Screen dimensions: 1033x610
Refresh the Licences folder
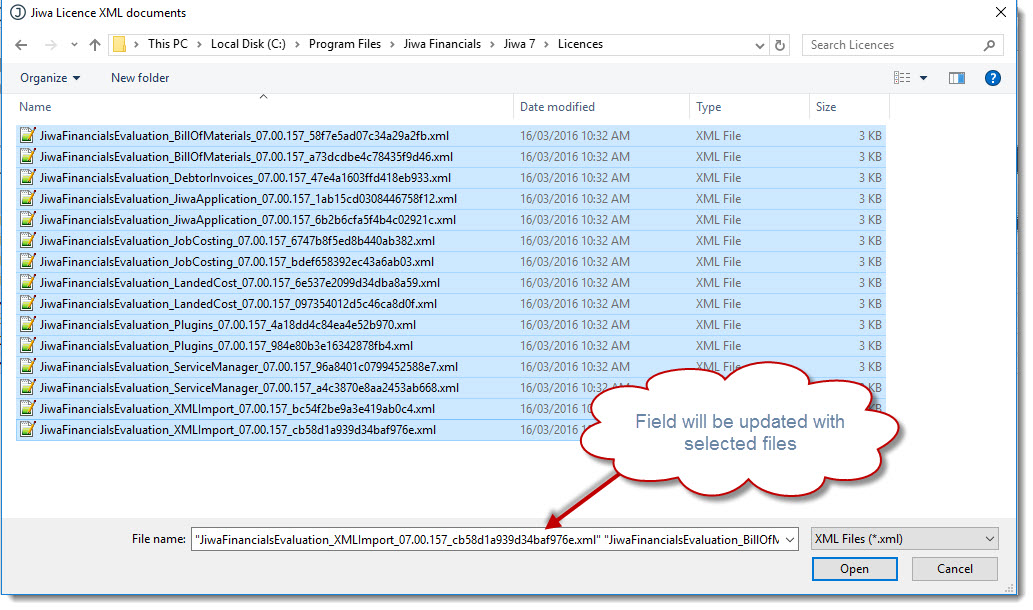click(x=780, y=45)
